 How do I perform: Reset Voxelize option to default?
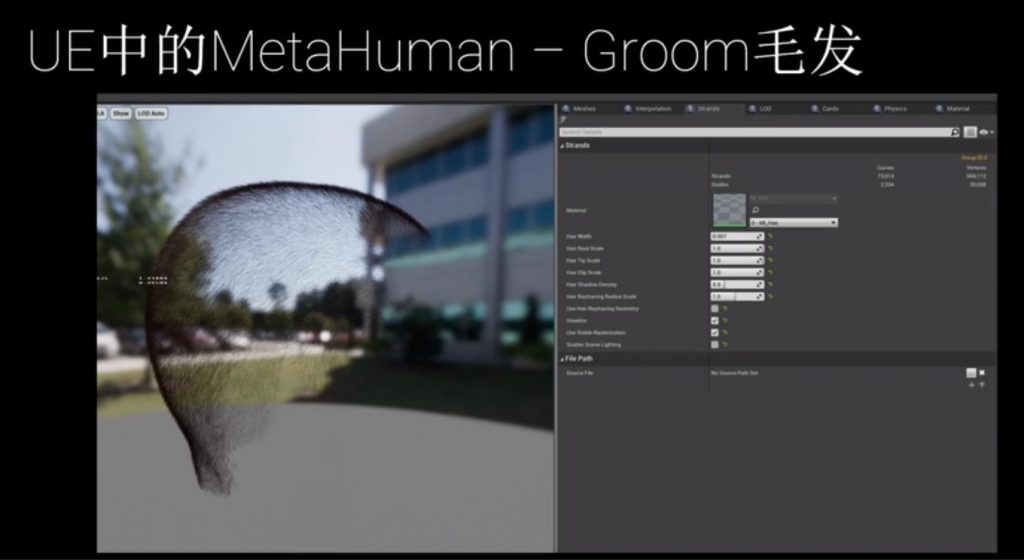click(x=725, y=320)
